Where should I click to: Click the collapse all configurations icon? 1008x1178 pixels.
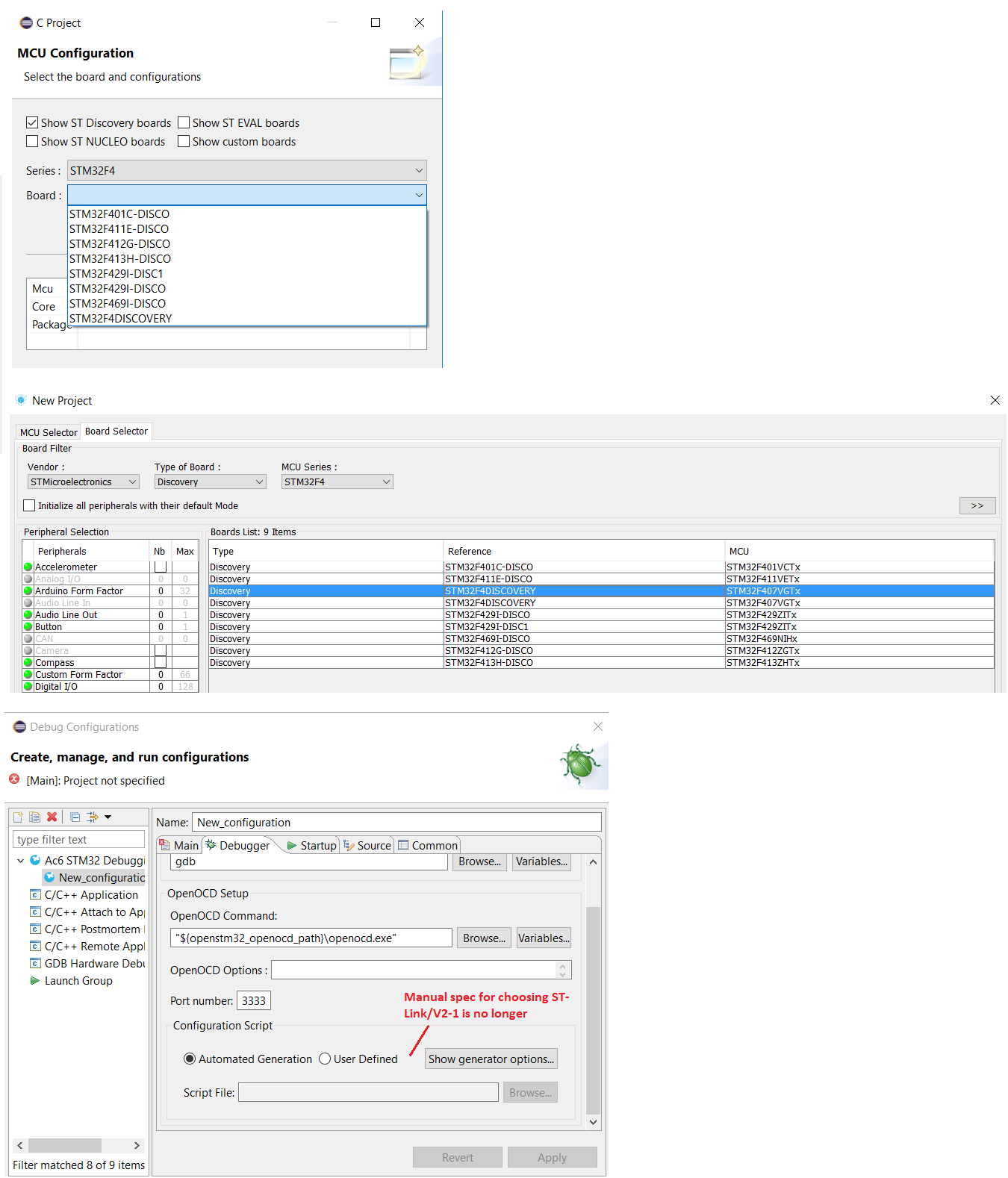(x=75, y=817)
